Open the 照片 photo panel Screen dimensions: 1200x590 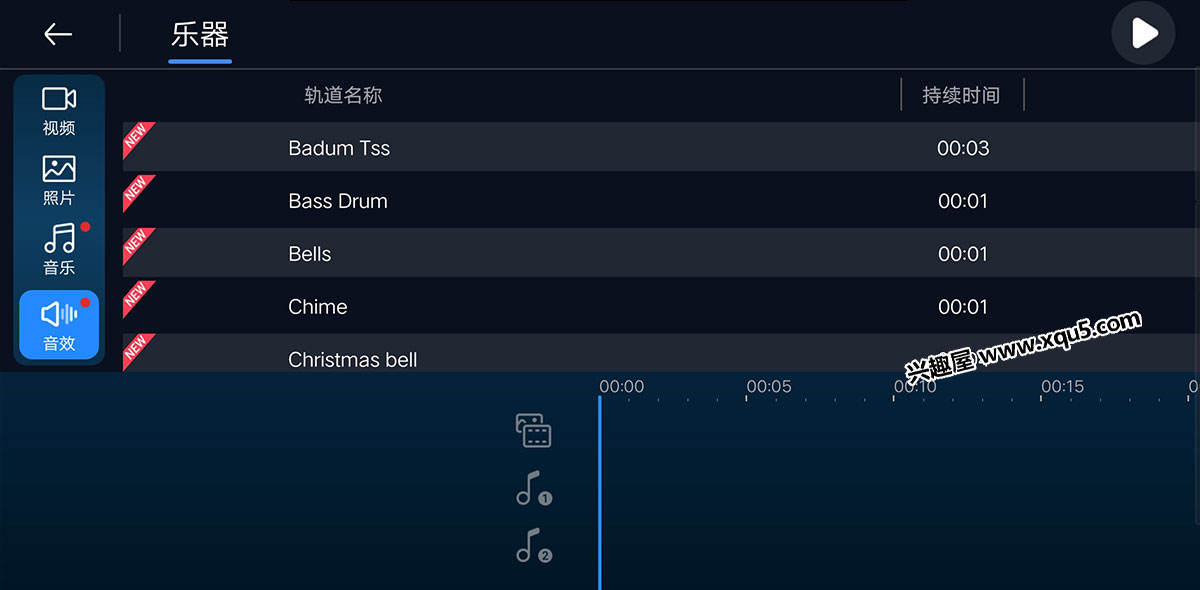59,181
